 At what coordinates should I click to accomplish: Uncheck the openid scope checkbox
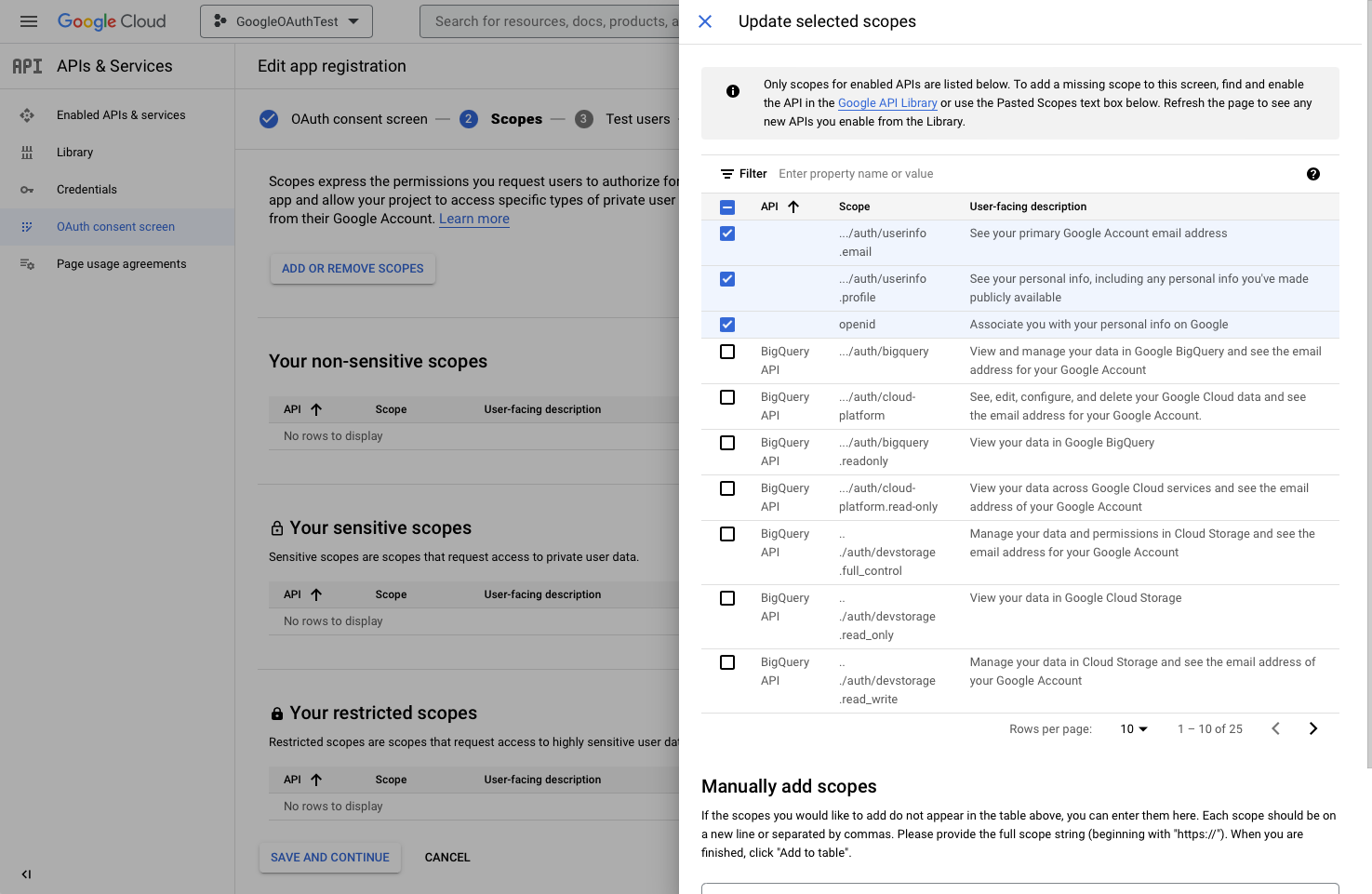(x=727, y=325)
